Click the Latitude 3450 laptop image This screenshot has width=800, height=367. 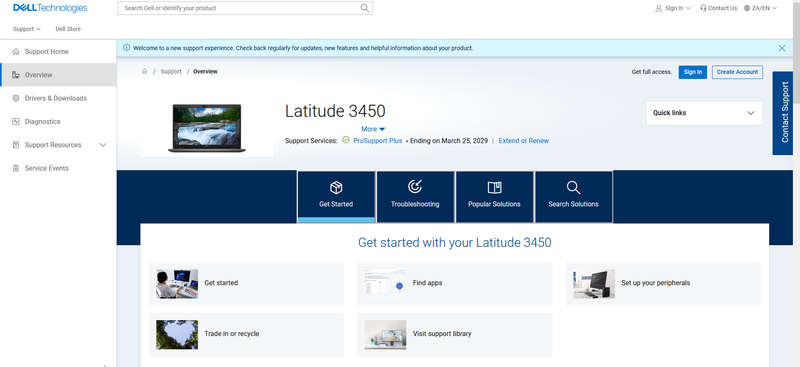[207, 128]
